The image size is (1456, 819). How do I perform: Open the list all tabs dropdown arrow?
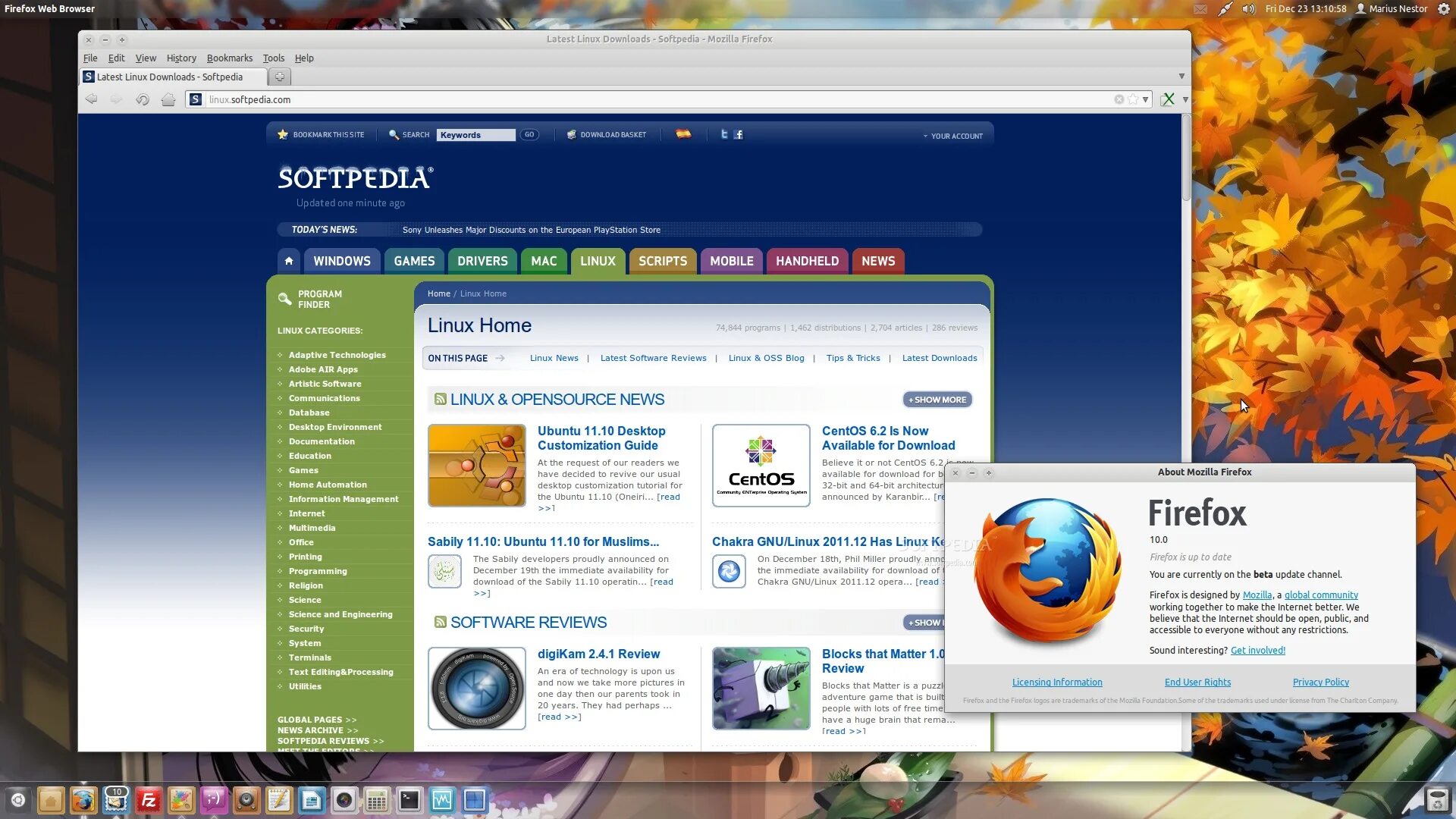tap(1181, 76)
